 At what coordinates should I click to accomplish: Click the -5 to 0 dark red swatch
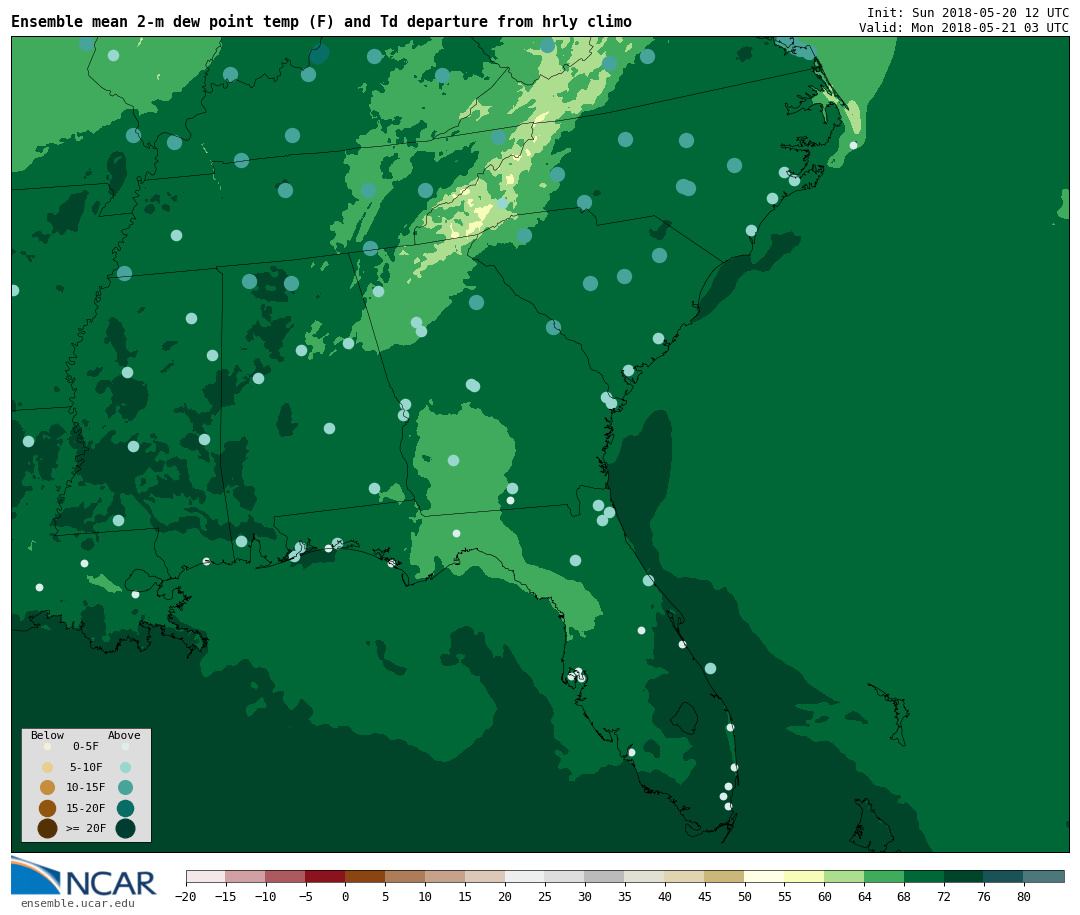tap(326, 876)
